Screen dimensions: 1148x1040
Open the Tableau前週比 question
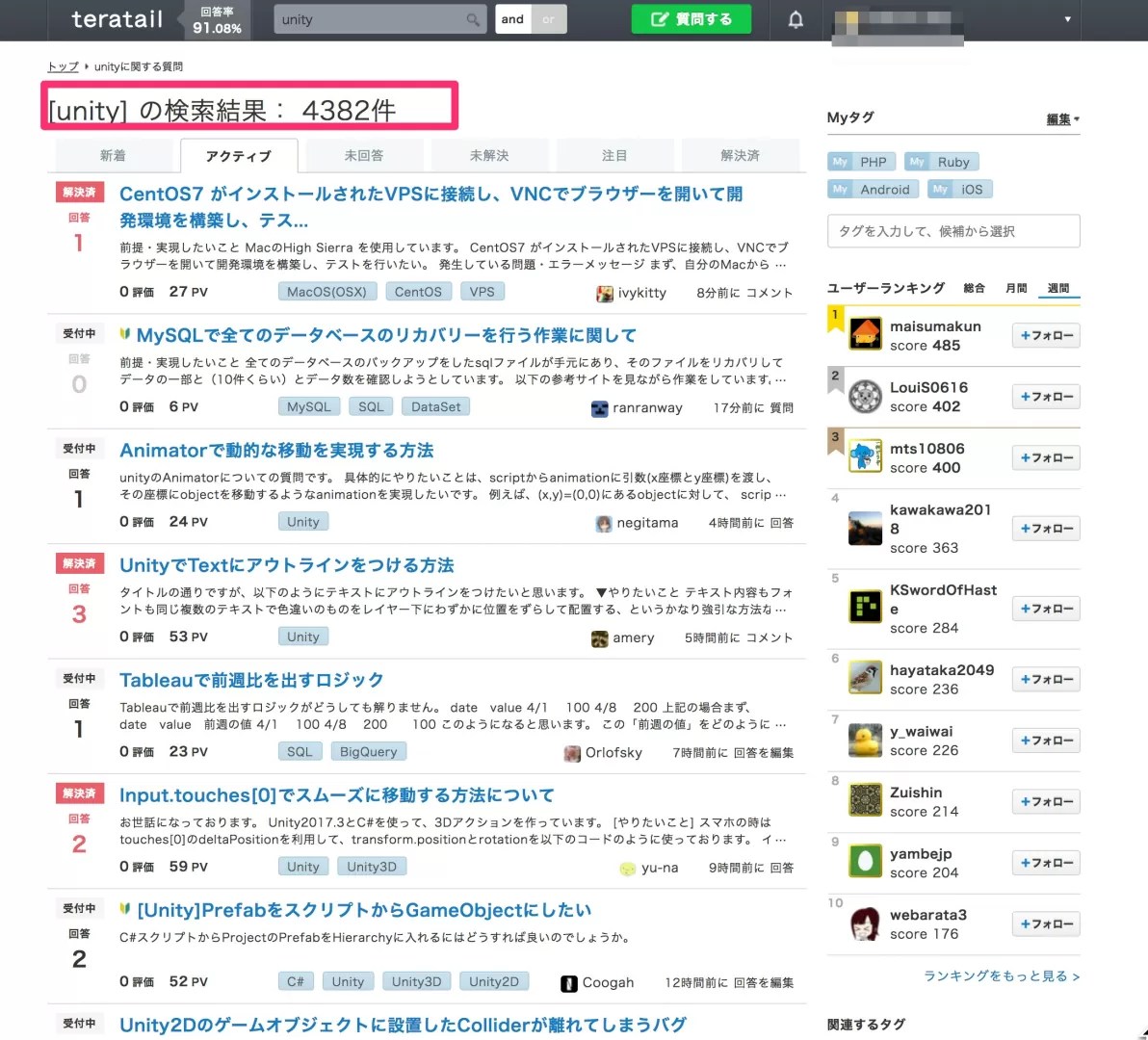251,680
